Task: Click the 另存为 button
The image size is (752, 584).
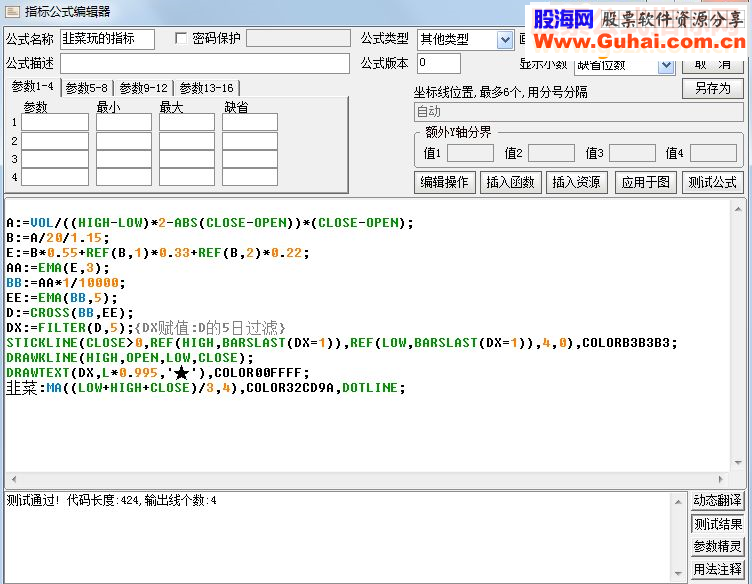Action: pos(713,88)
